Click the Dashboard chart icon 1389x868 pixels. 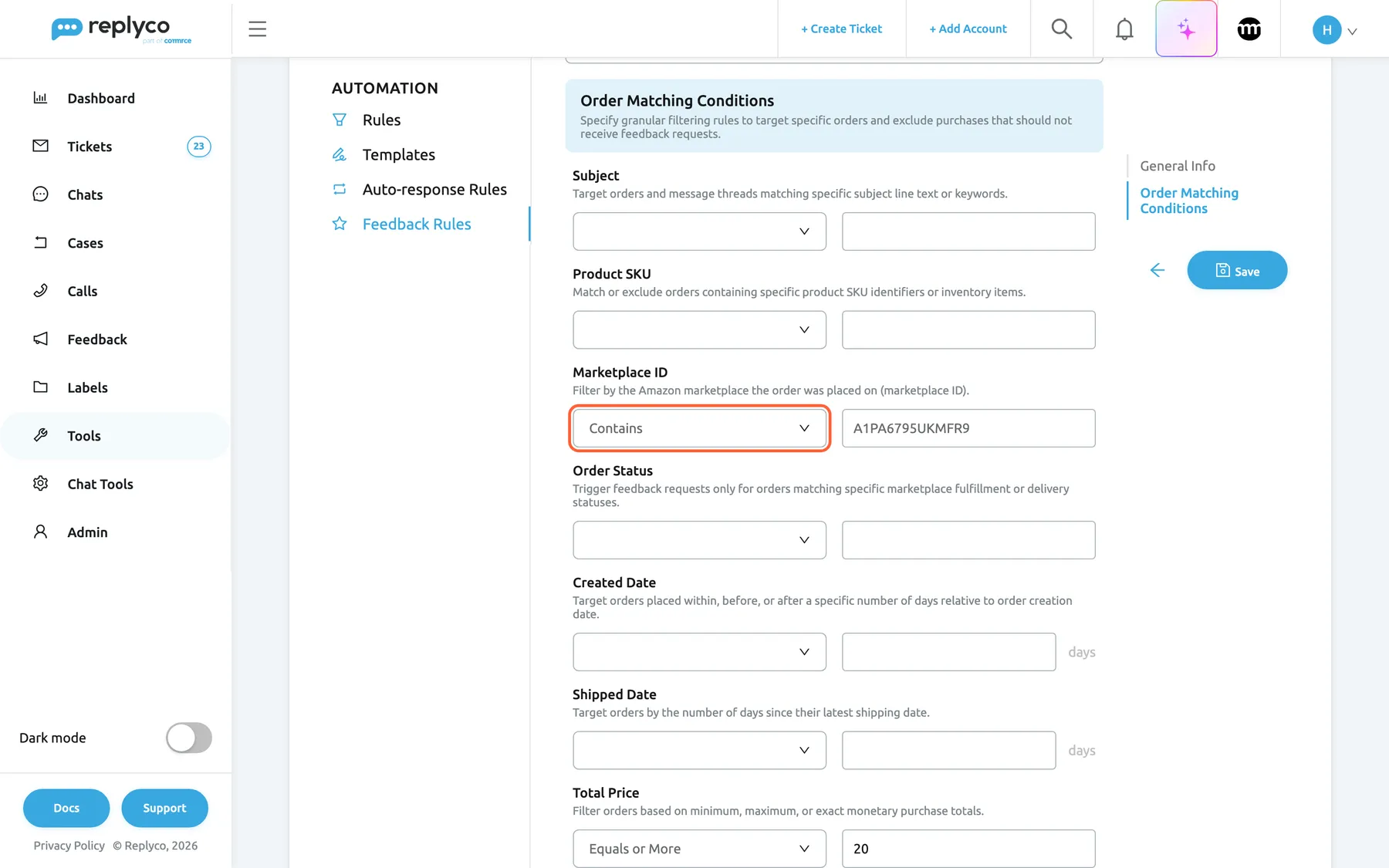point(40,98)
